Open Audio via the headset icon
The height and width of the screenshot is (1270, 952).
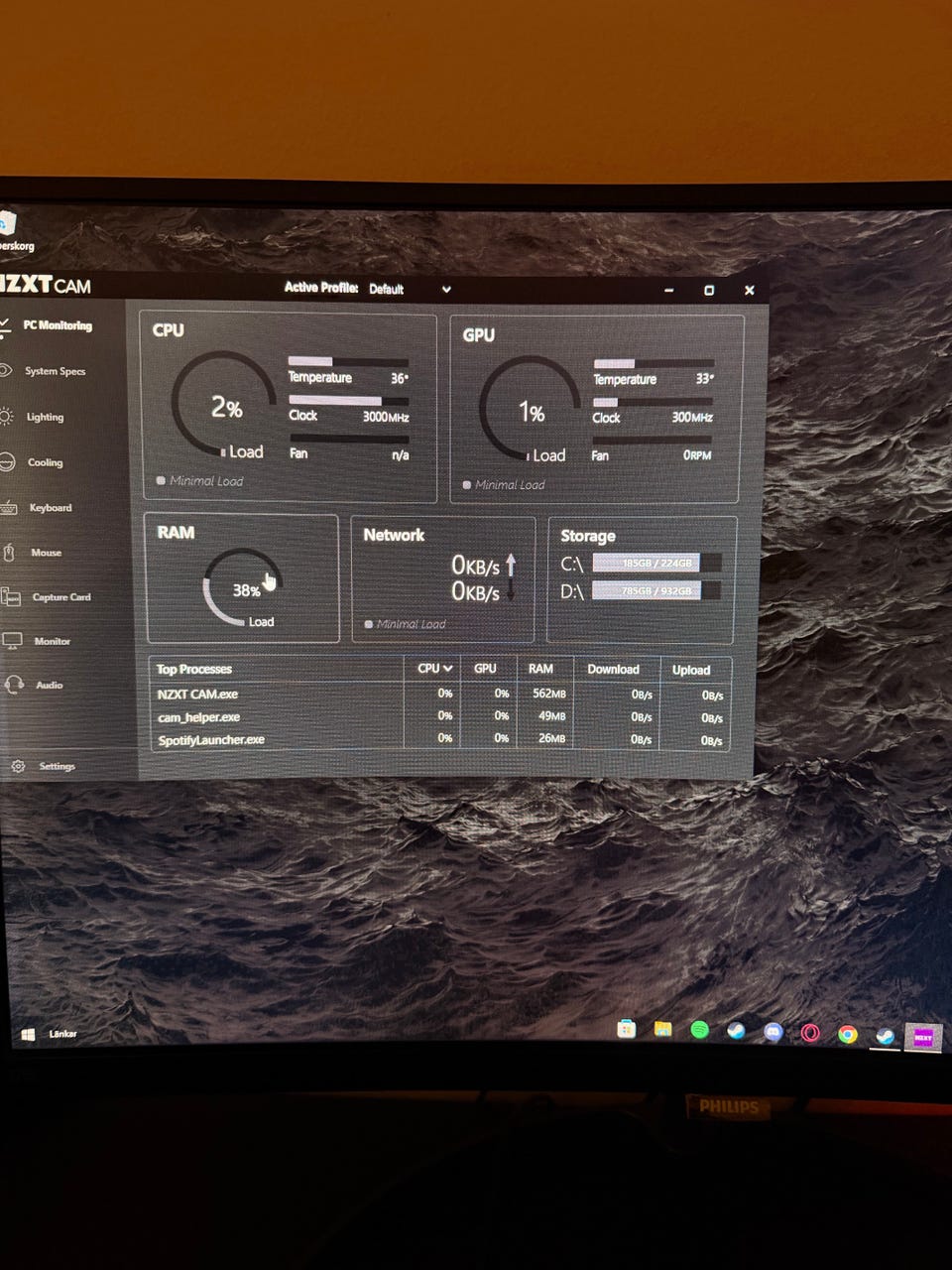[x=14, y=685]
